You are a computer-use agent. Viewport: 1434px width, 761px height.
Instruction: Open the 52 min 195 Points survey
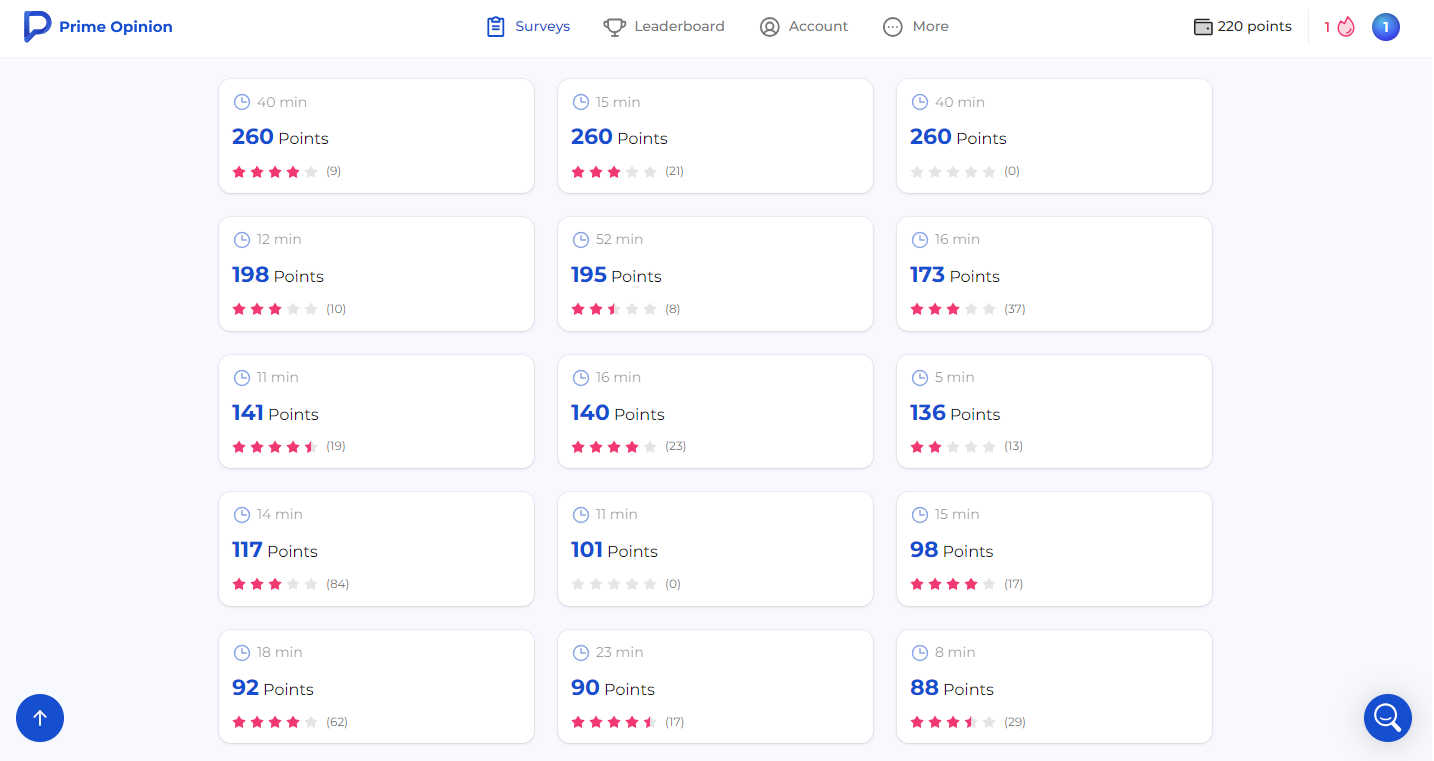(715, 274)
